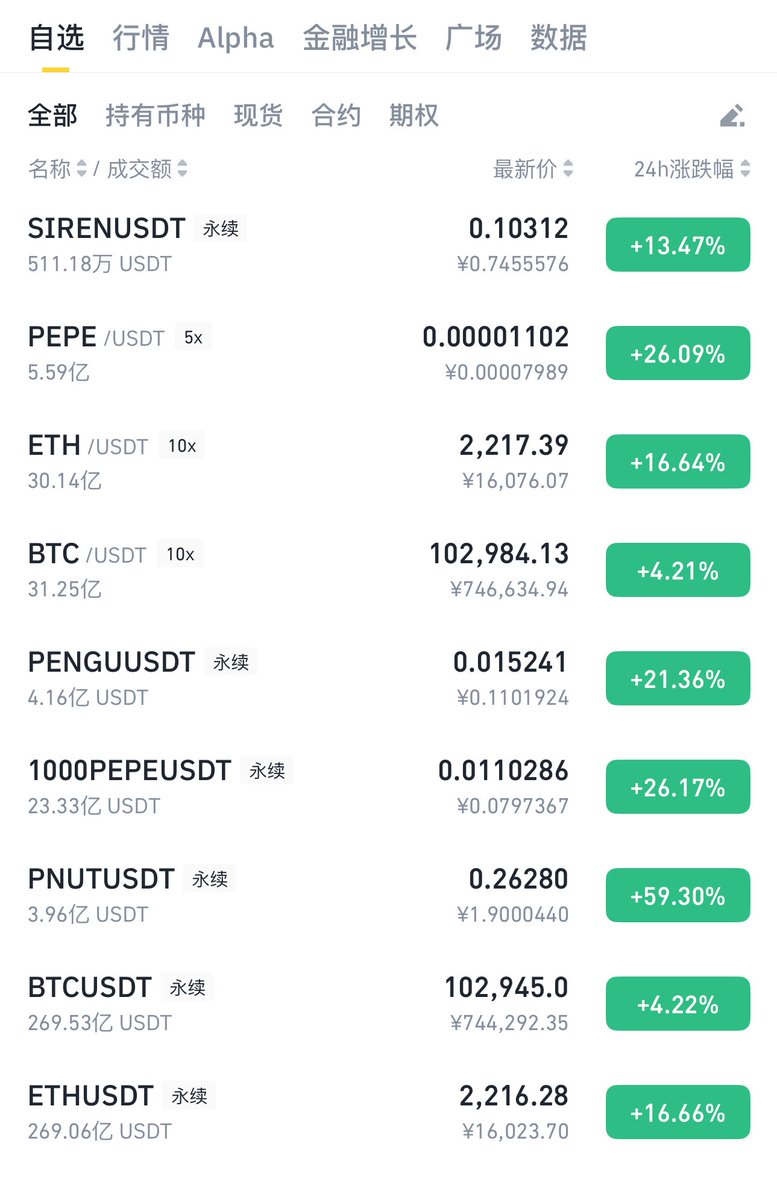Open the ETHUSDT price 2,216.28 row

coord(388,1113)
